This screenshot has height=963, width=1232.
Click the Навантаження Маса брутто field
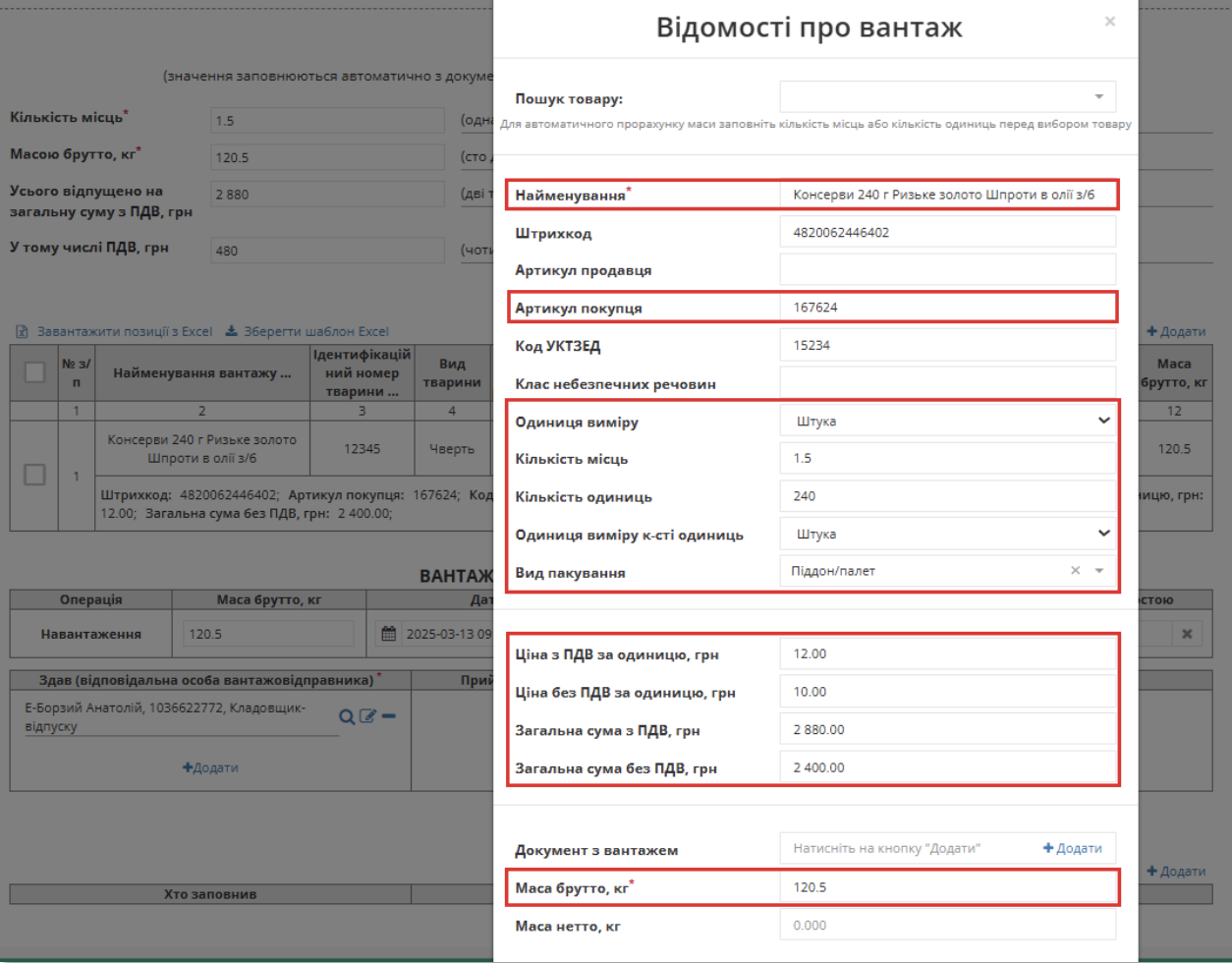(x=268, y=634)
